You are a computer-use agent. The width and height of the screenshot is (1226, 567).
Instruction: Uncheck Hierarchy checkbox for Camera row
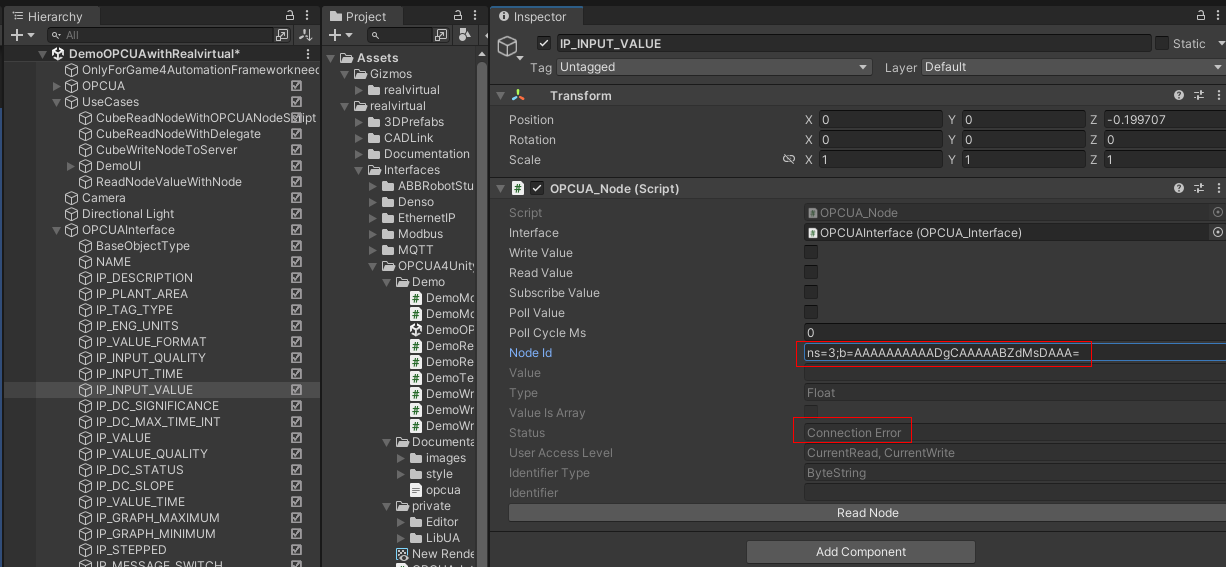296,198
